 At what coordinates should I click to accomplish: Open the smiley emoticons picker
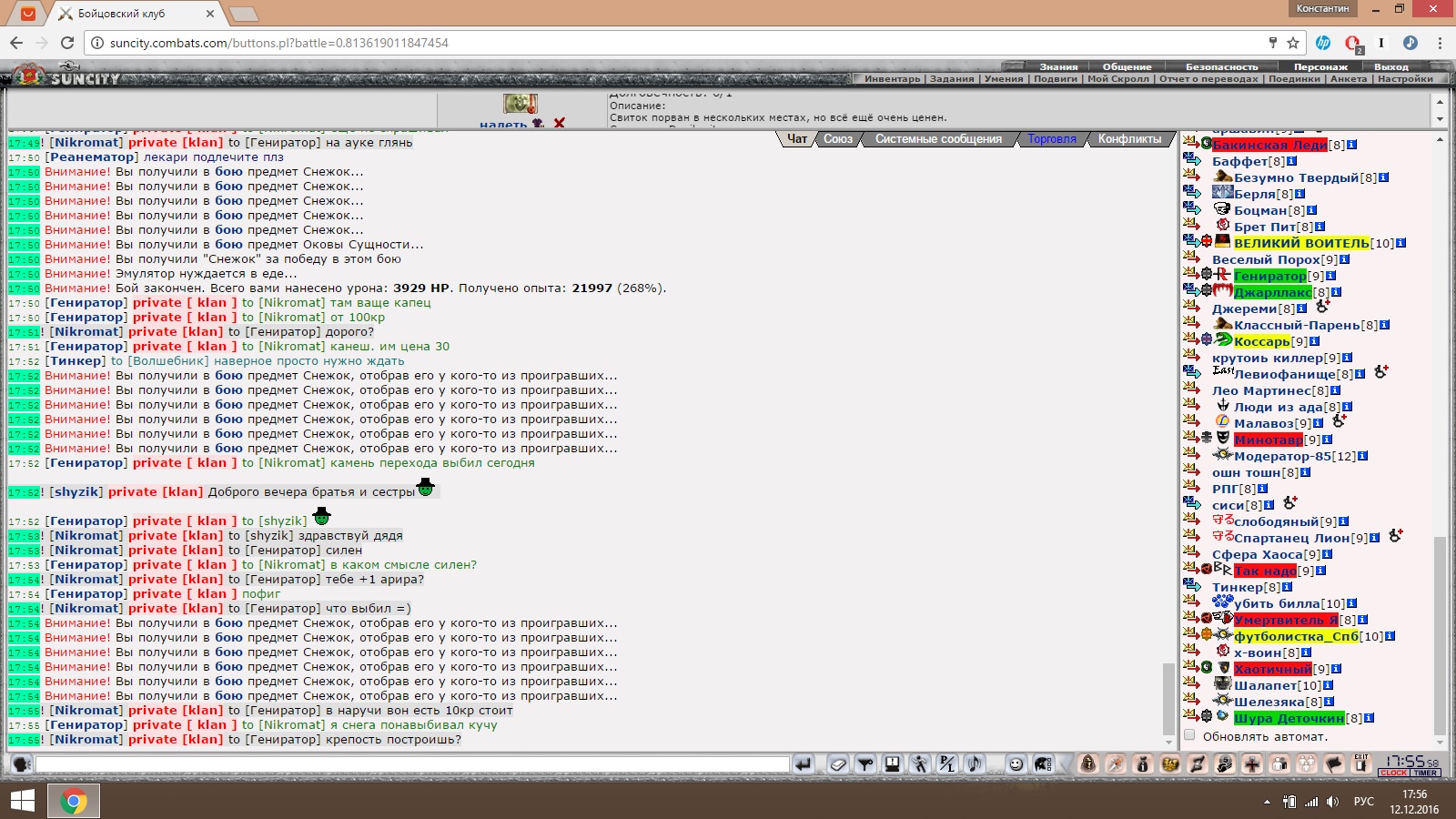coord(1016,764)
